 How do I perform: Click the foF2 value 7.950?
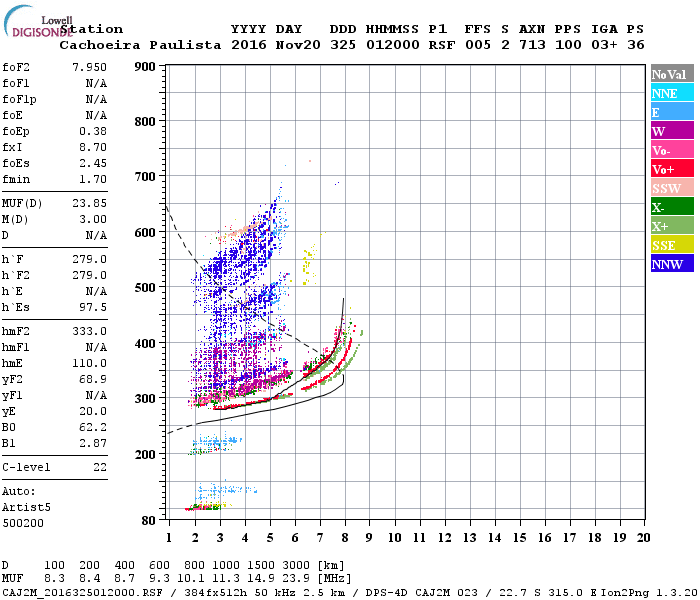[89, 67]
